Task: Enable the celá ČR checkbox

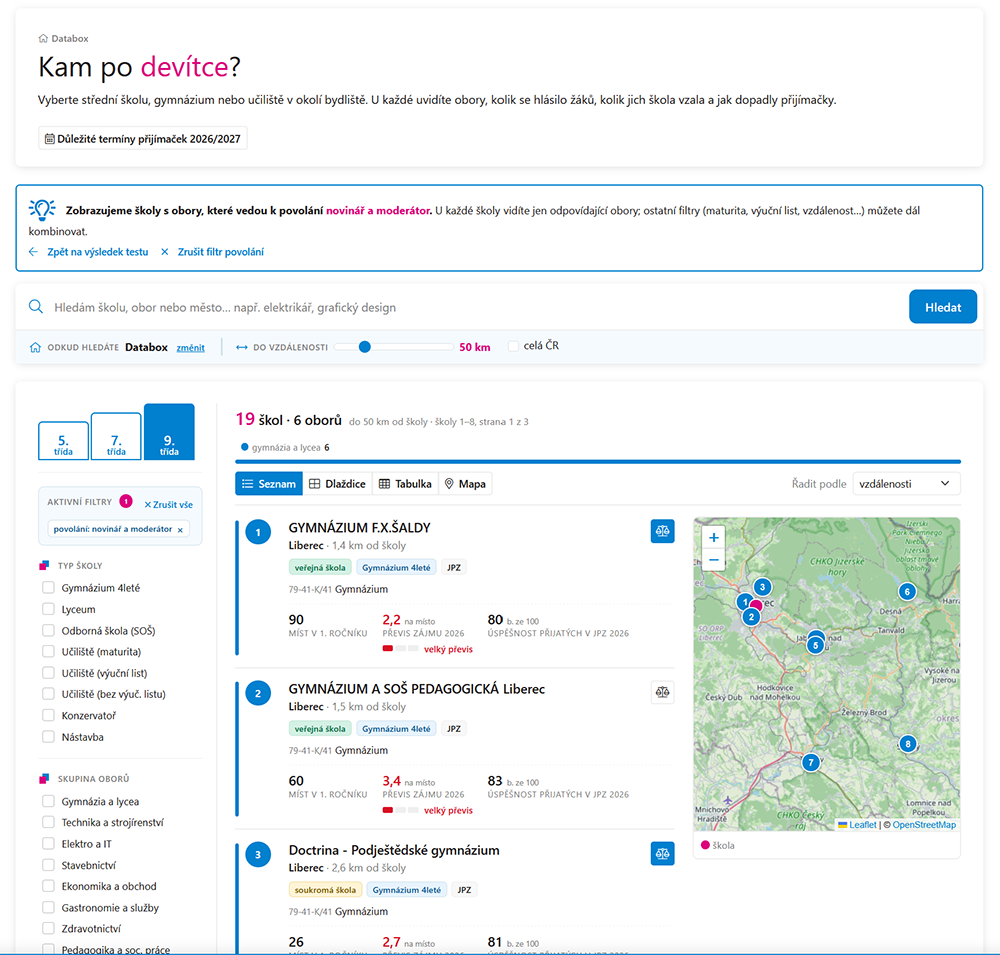Action: coord(513,346)
